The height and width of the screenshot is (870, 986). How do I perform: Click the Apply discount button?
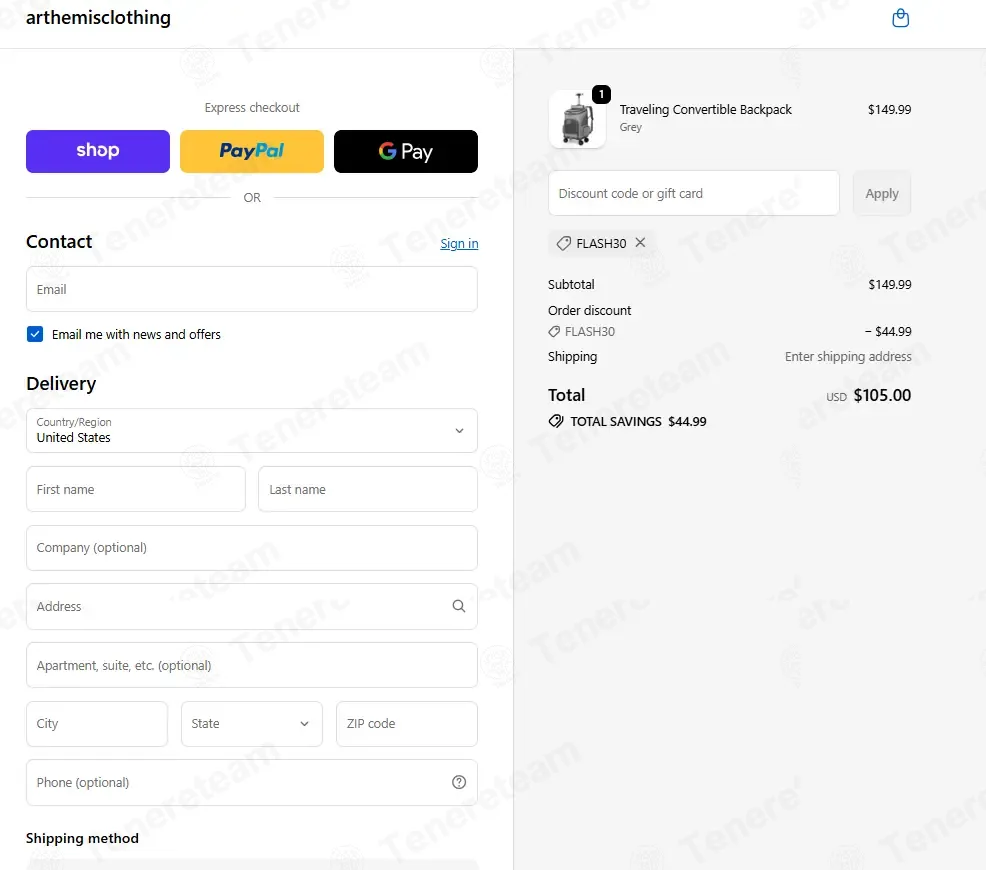(882, 194)
